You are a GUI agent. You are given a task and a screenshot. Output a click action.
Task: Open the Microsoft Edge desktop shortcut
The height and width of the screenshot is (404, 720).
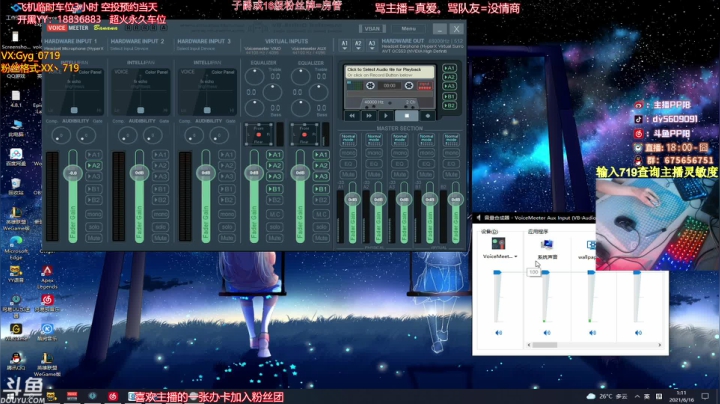click(16, 247)
